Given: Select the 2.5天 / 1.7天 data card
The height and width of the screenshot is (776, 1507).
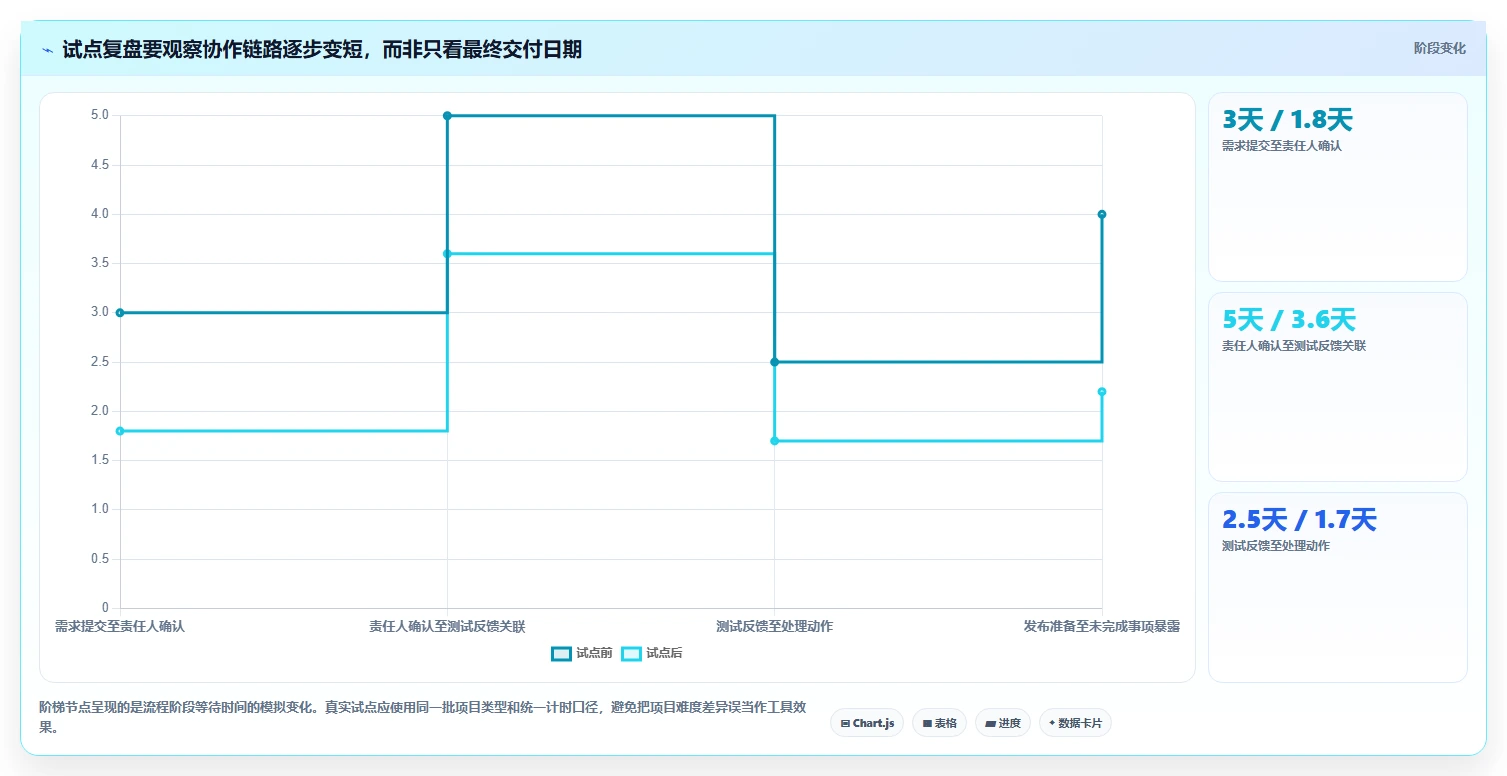Looking at the screenshot, I should [1338, 587].
